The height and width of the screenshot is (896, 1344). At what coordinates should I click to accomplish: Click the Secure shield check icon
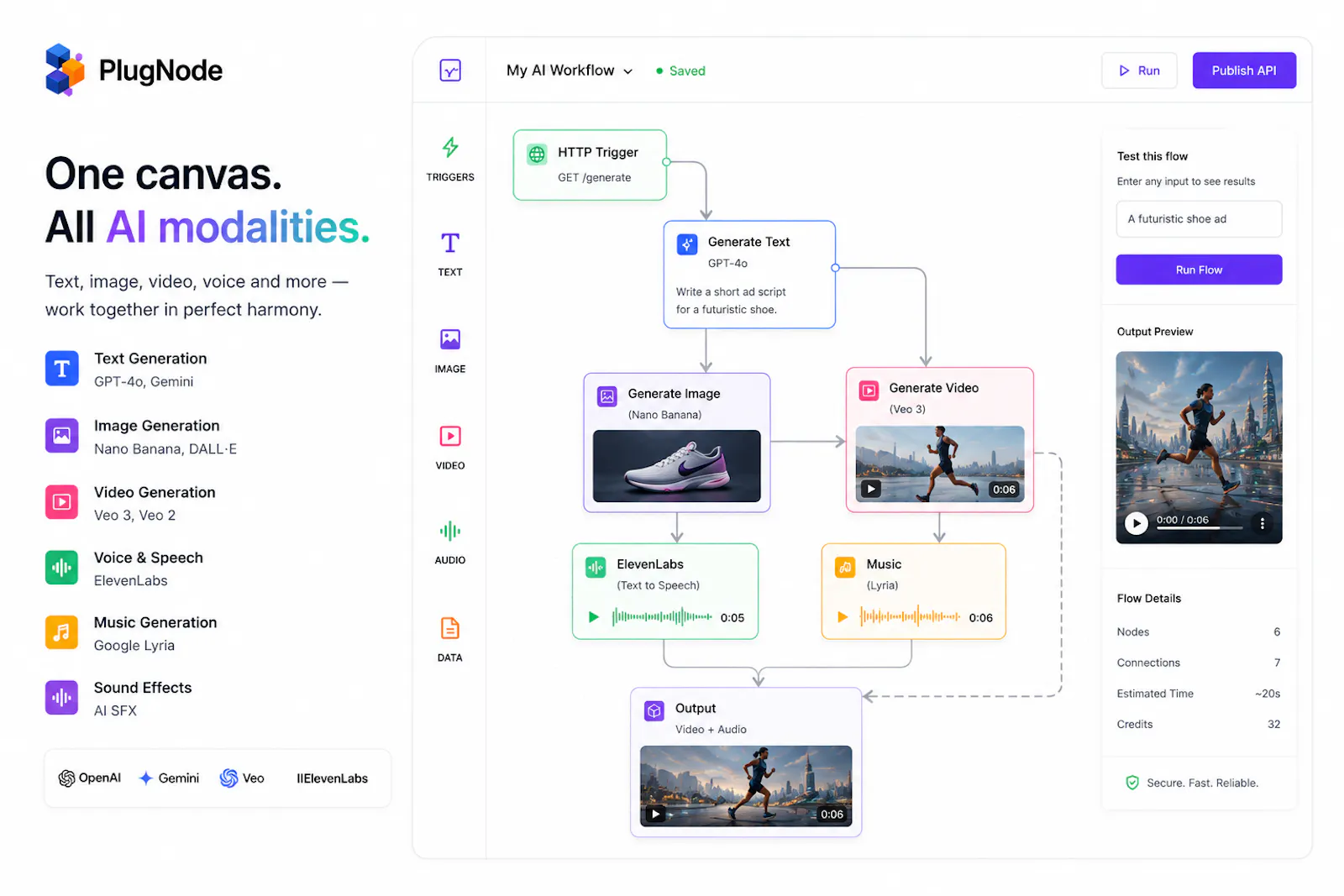coord(1132,783)
